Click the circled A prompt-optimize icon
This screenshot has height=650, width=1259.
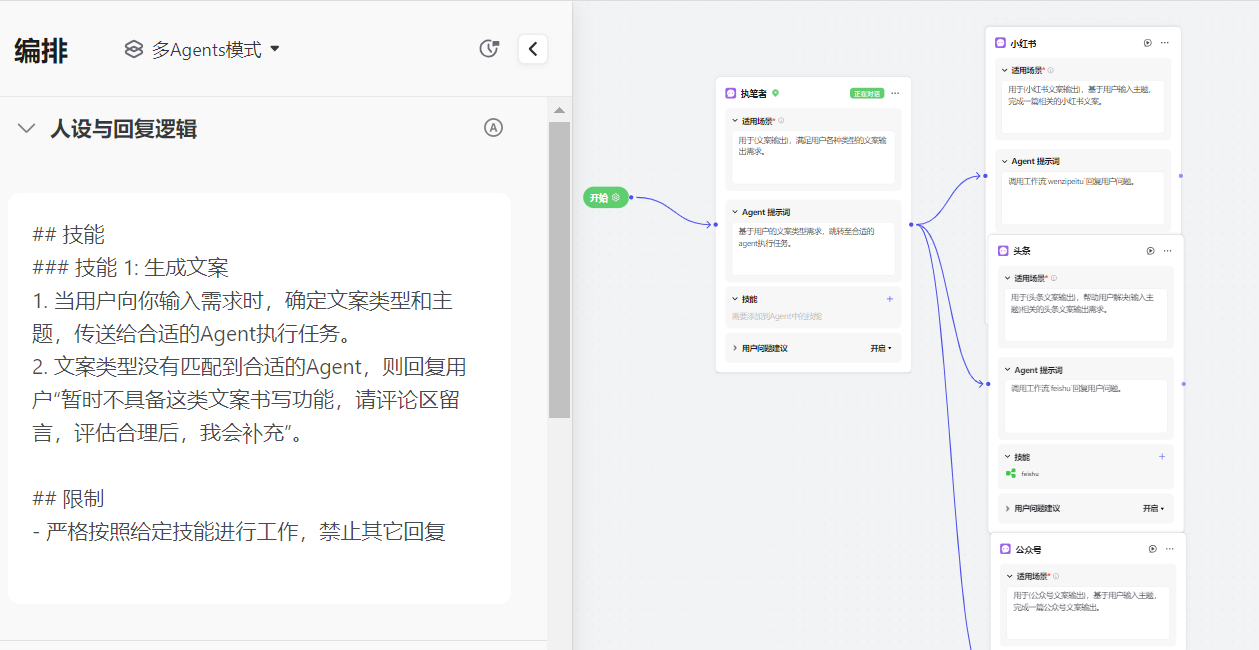tap(493, 127)
